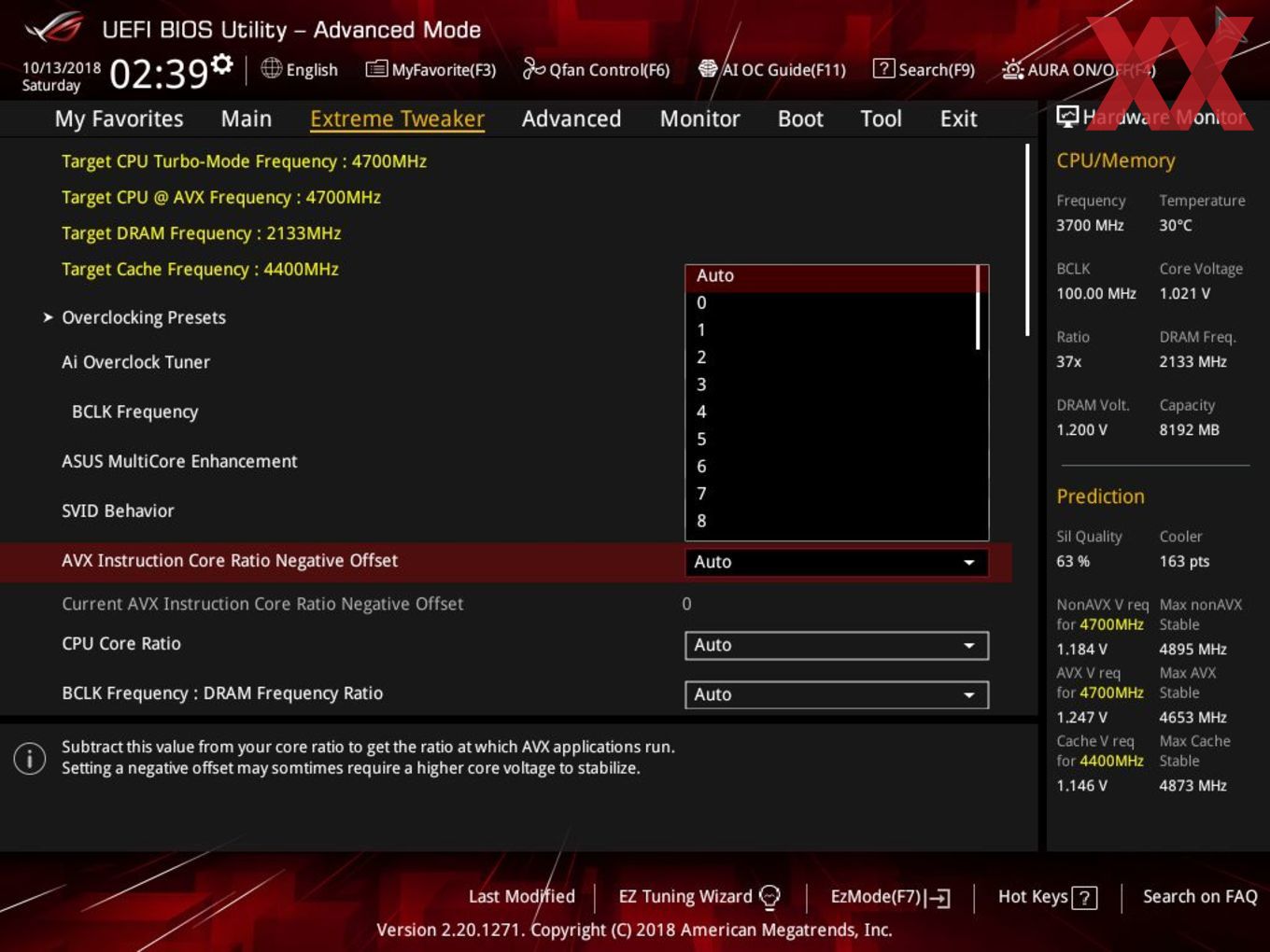The width and height of the screenshot is (1270, 952).
Task: Go to the Exit tab
Action: coord(958,119)
